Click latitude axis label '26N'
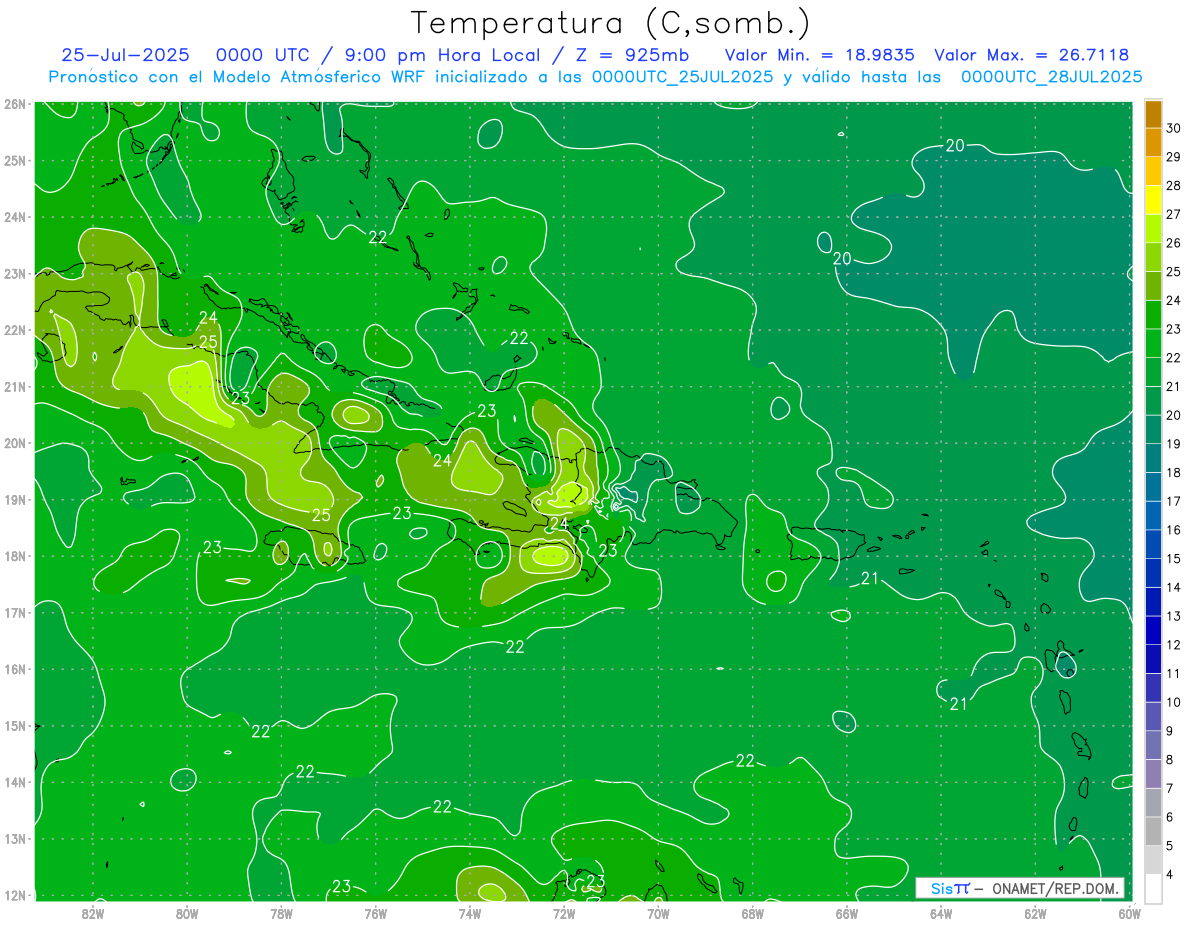Image resolution: width=1200 pixels, height=927 pixels. [x=15, y=104]
